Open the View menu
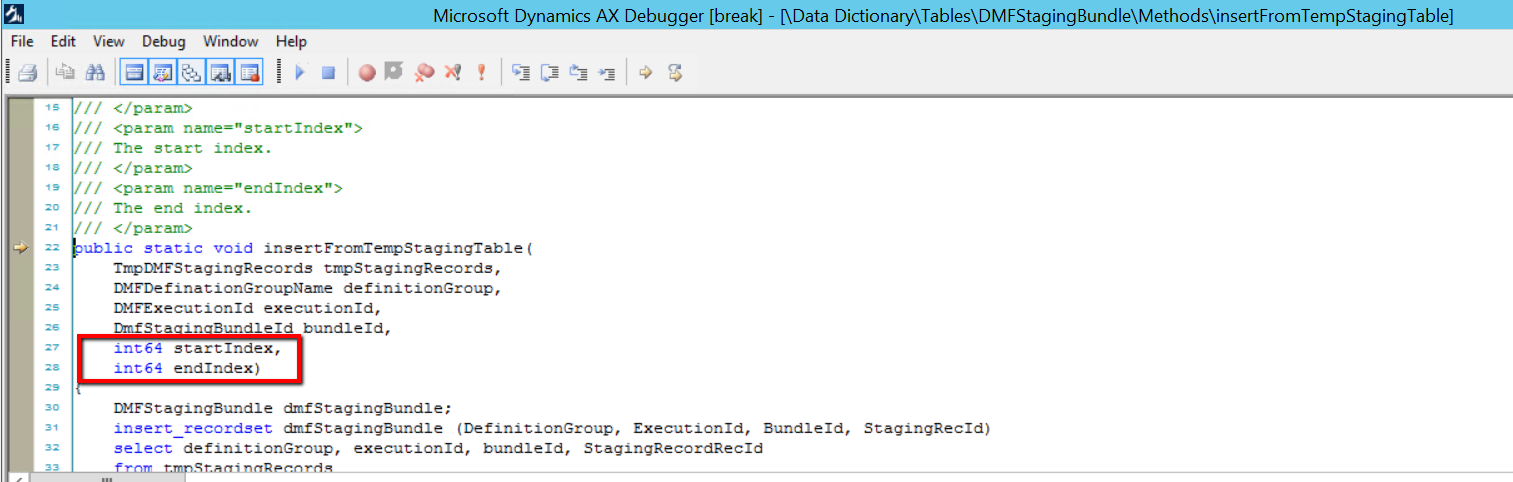Screen dimensions: 1513x482 [x=108, y=41]
